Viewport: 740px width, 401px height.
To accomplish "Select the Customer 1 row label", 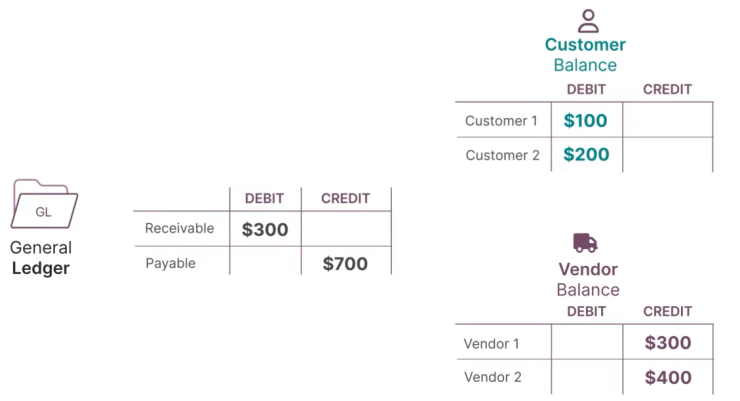I will (x=501, y=121).
